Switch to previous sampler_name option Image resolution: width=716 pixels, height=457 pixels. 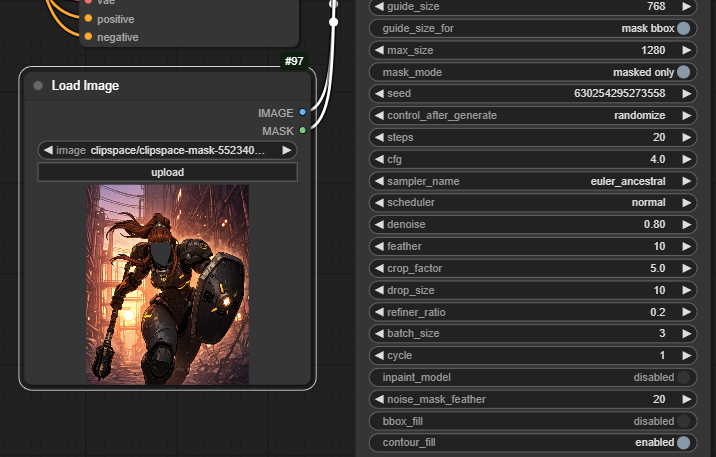pyautogui.click(x=379, y=181)
